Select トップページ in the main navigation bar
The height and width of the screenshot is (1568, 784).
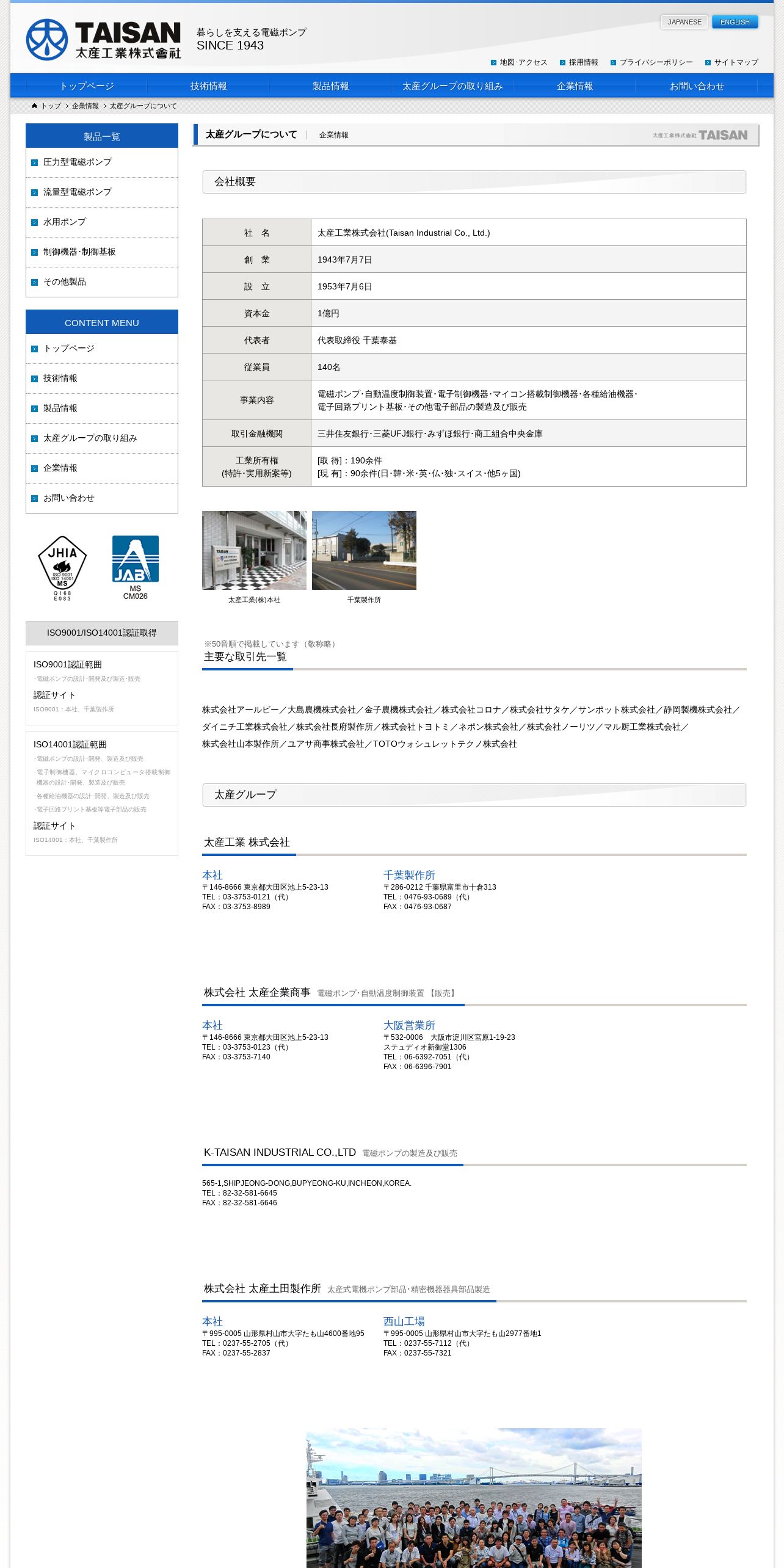(x=87, y=86)
